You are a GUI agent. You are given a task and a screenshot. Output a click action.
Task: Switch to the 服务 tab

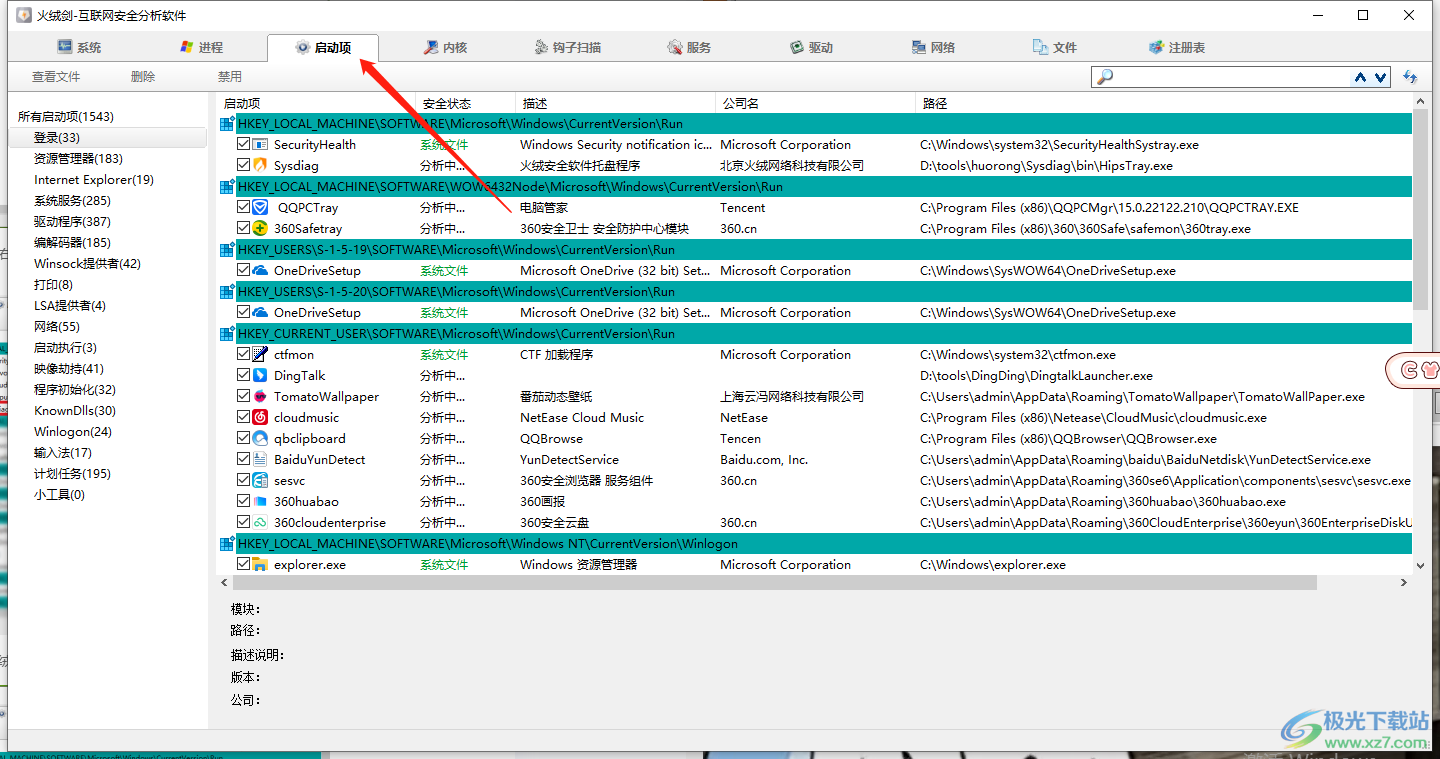pos(689,47)
